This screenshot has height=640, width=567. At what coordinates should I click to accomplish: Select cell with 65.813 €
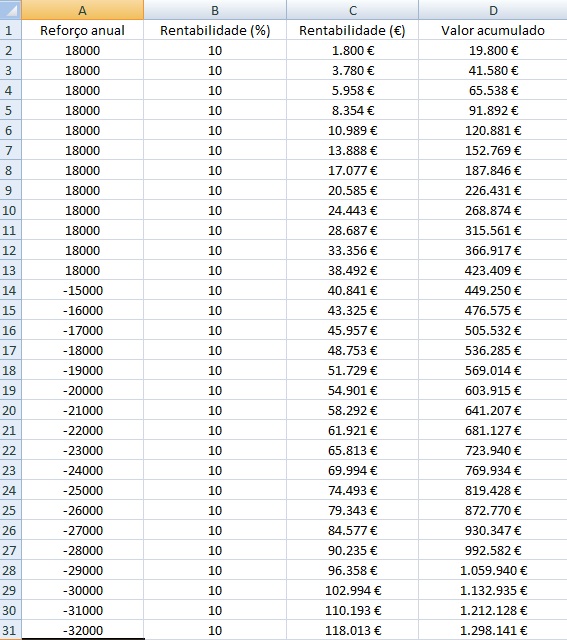pyautogui.click(x=352, y=450)
